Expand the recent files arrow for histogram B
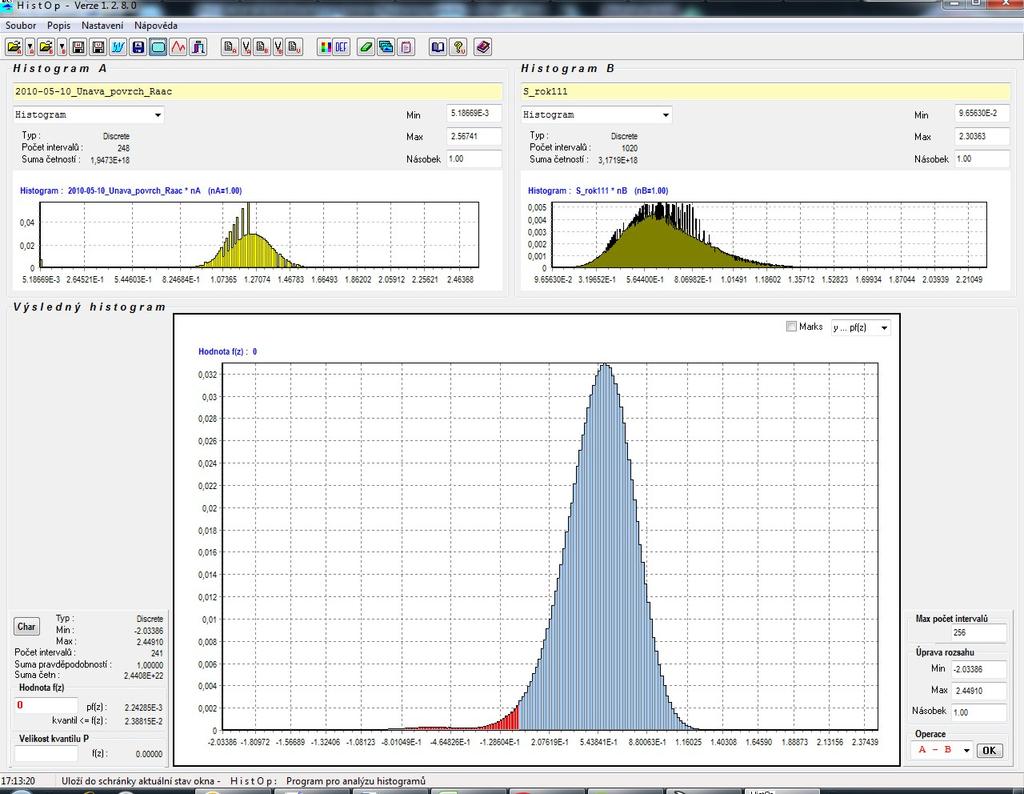Image resolution: width=1024 pixels, height=794 pixels. click(62, 47)
